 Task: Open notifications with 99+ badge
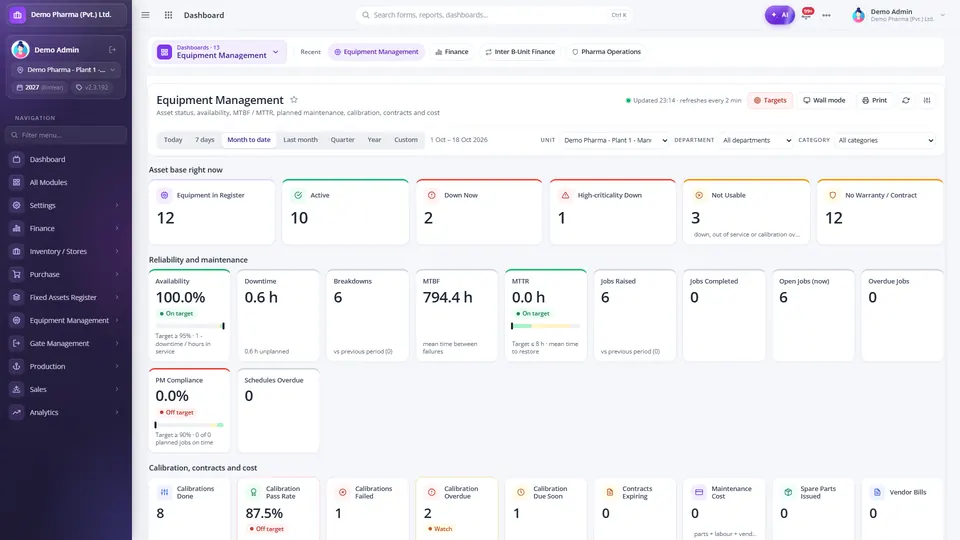pyautogui.click(x=807, y=14)
